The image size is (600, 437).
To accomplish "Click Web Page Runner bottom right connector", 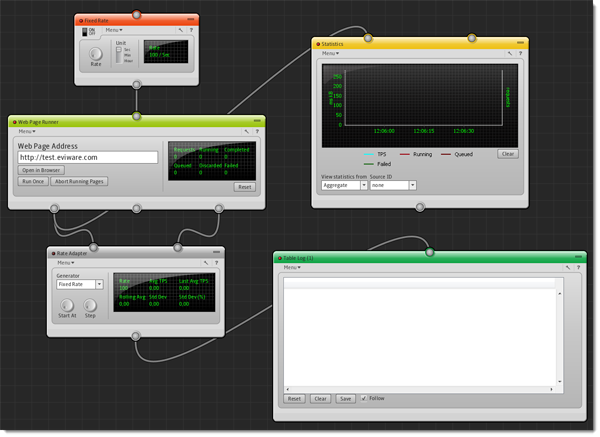I will point(219,208).
